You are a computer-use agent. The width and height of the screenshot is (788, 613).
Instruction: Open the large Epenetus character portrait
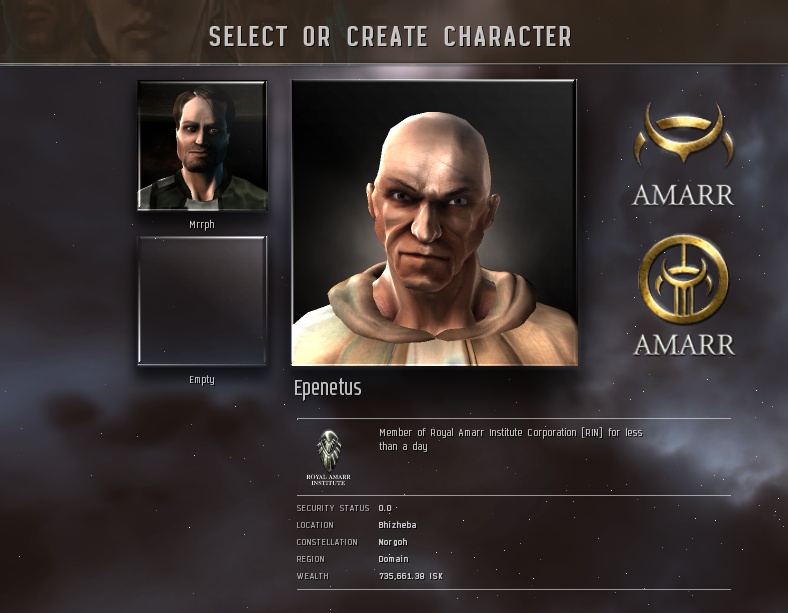tap(434, 223)
